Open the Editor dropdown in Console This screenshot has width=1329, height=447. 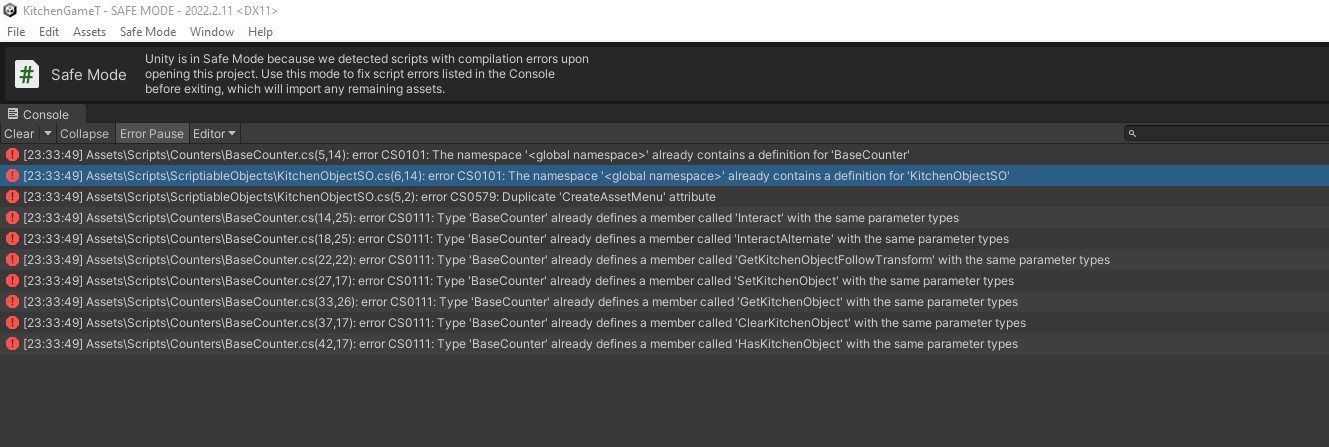(214, 134)
